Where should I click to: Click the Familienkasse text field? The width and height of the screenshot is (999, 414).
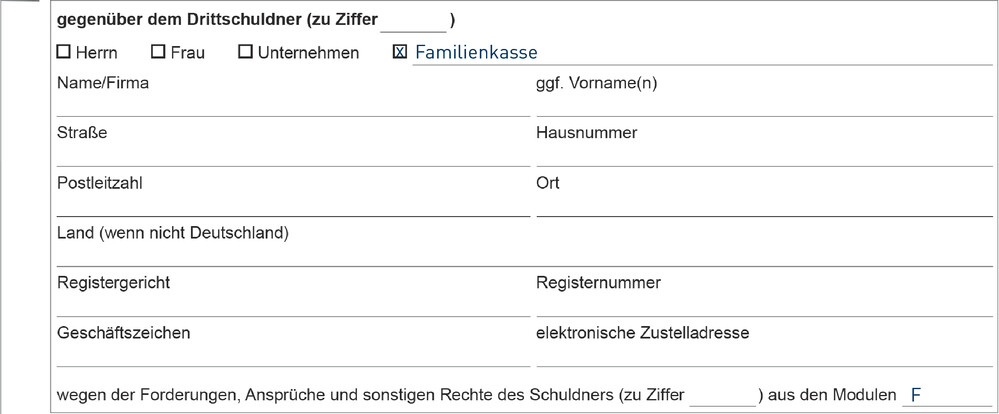click(x=702, y=53)
